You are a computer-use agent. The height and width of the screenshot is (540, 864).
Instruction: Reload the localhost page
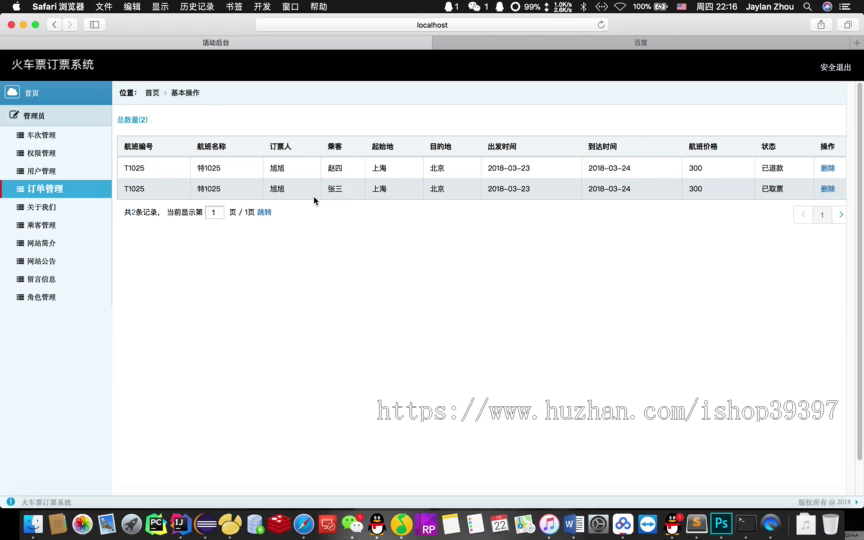click(601, 25)
